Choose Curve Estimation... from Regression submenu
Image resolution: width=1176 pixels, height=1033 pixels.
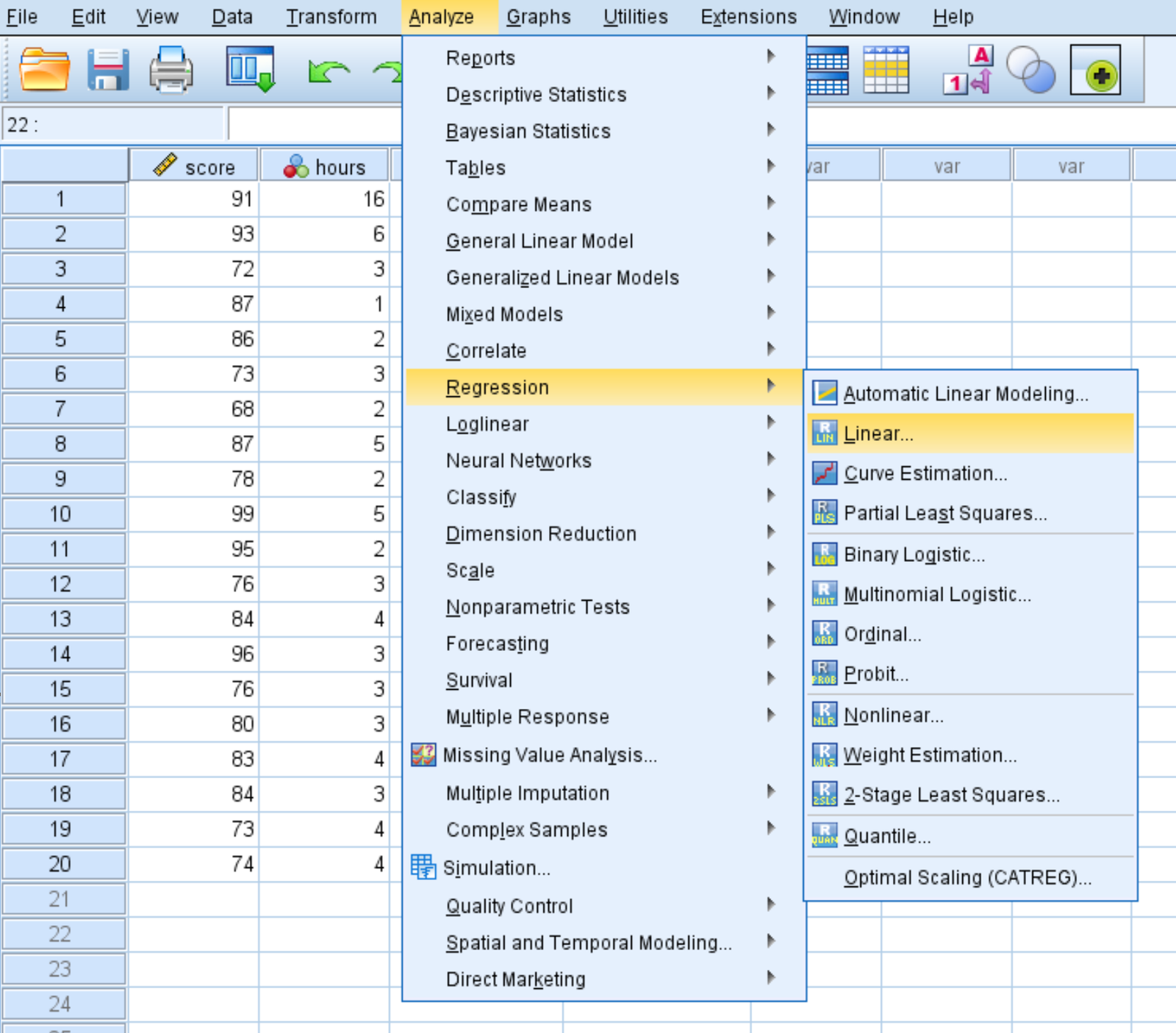coord(970,472)
